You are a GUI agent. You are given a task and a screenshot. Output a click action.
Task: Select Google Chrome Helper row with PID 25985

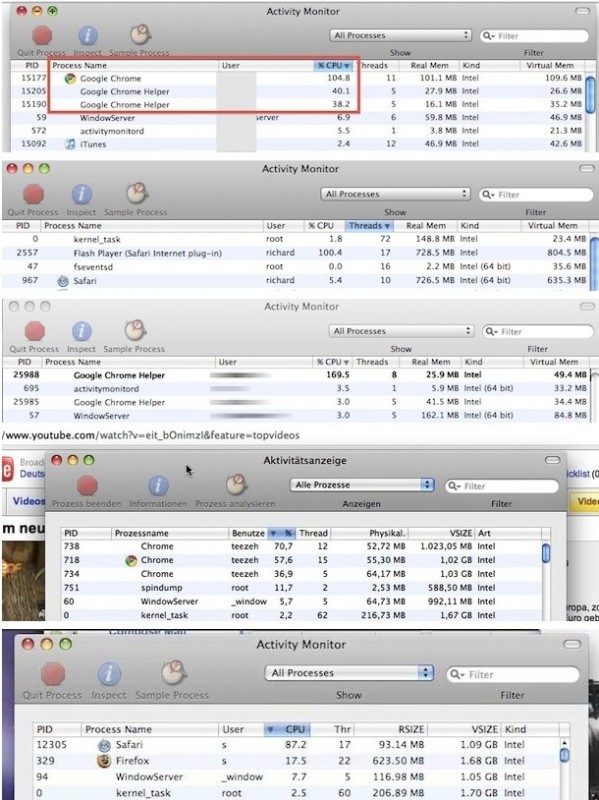coord(296,402)
